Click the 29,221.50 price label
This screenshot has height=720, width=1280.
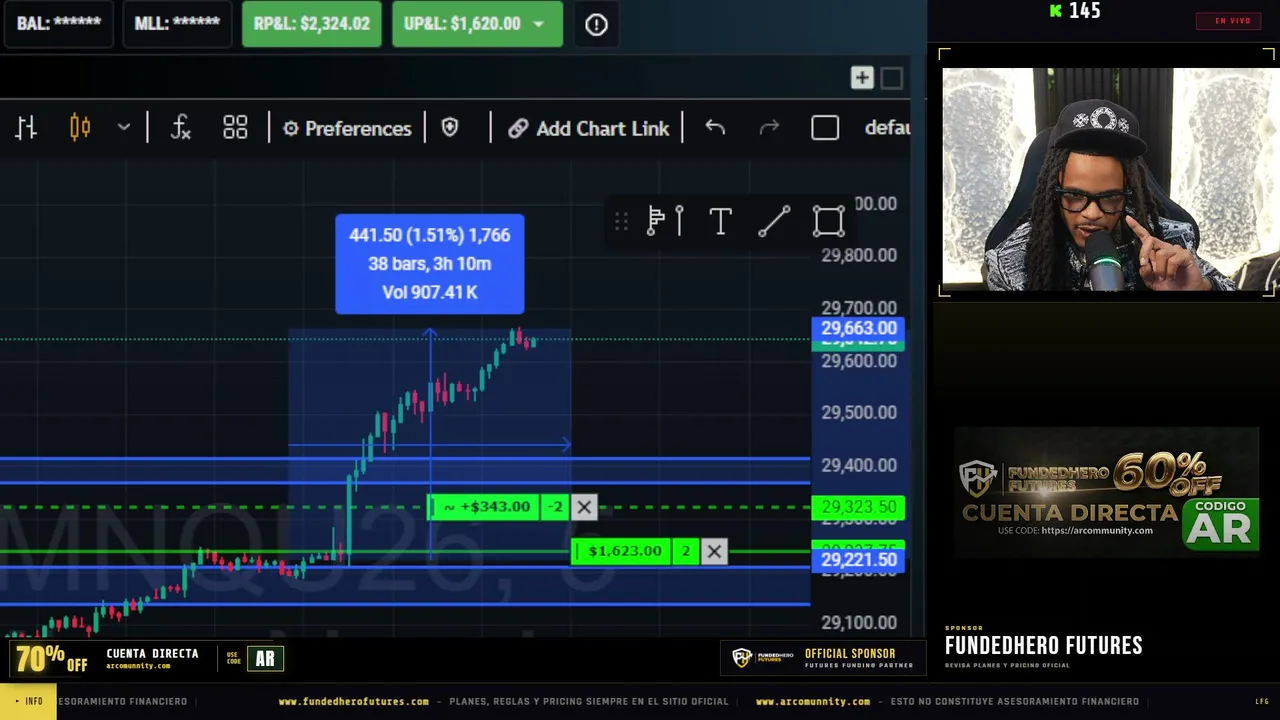[x=858, y=560]
